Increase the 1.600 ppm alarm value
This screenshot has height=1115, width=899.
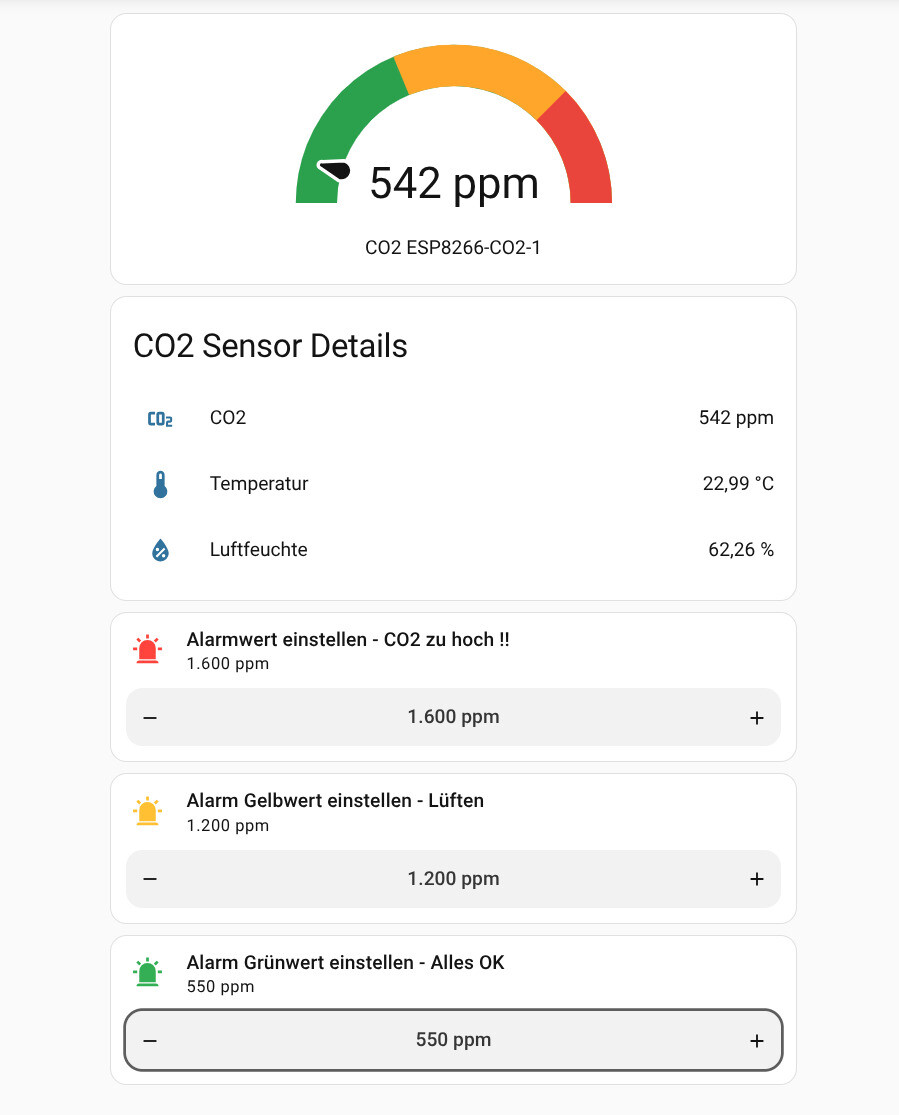point(757,717)
